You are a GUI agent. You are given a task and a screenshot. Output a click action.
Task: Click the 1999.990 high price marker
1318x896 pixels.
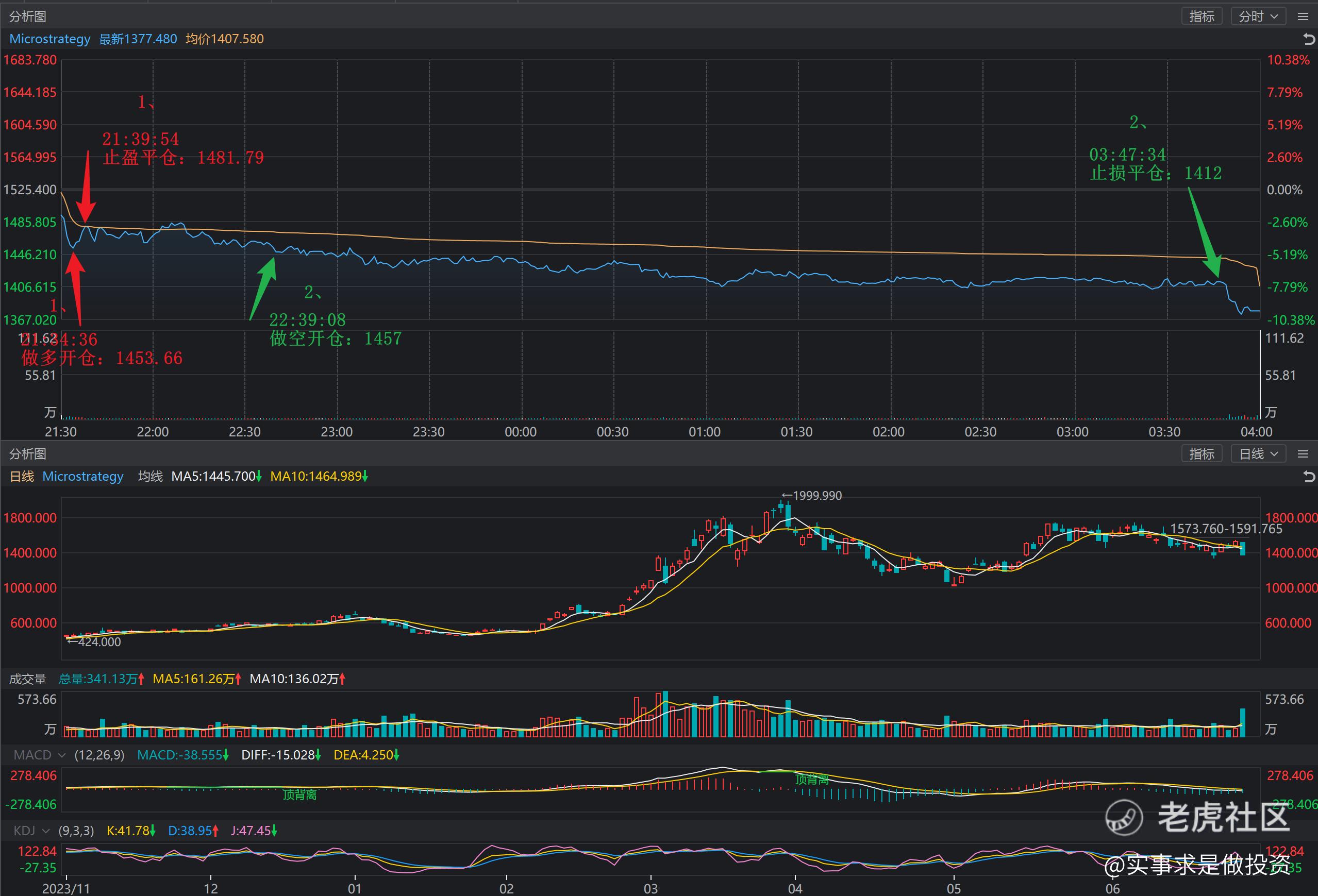click(812, 496)
